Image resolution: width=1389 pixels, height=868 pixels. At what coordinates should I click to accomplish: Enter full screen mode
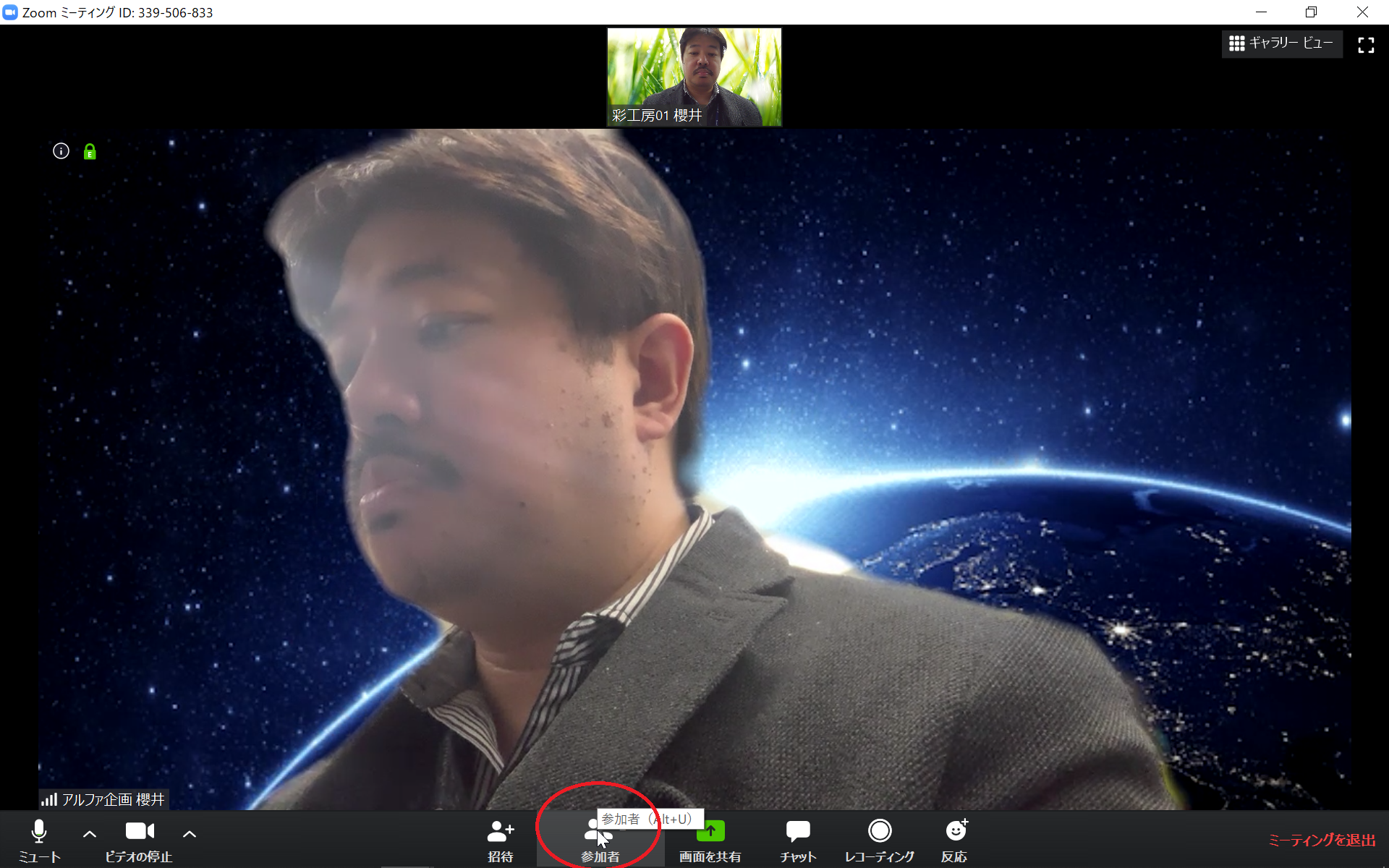(1366, 45)
